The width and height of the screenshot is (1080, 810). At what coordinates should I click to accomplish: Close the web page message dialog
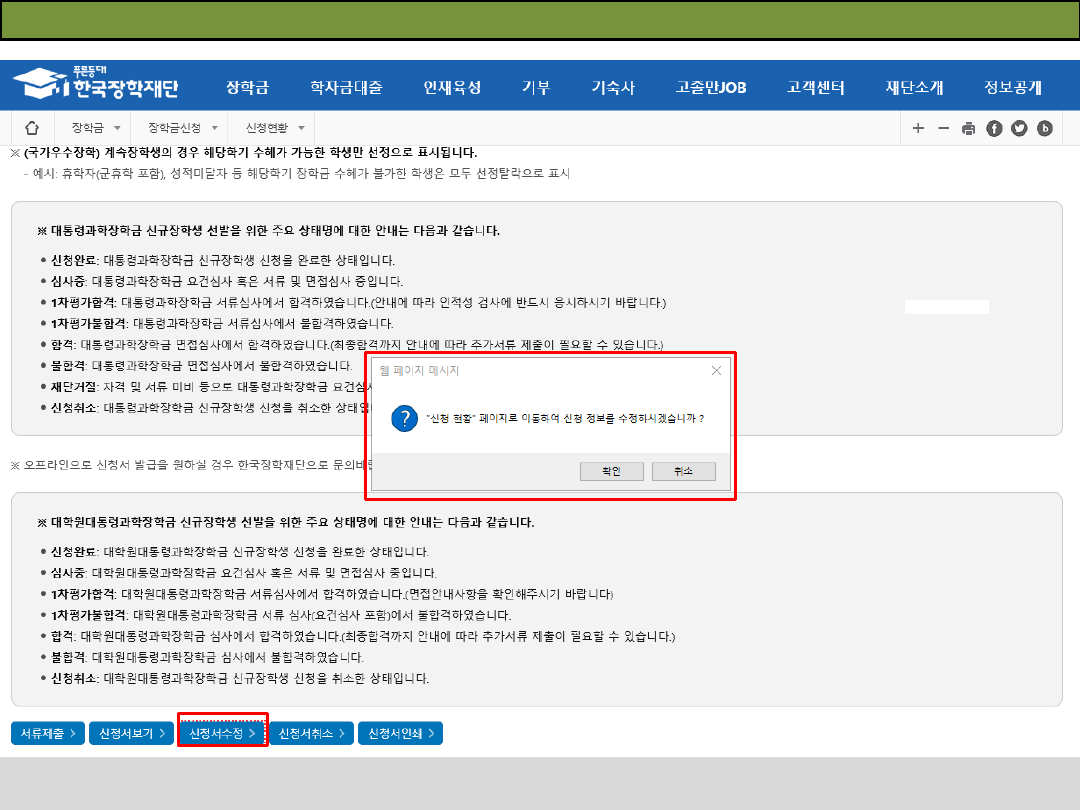pyautogui.click(x=716, y=371)
